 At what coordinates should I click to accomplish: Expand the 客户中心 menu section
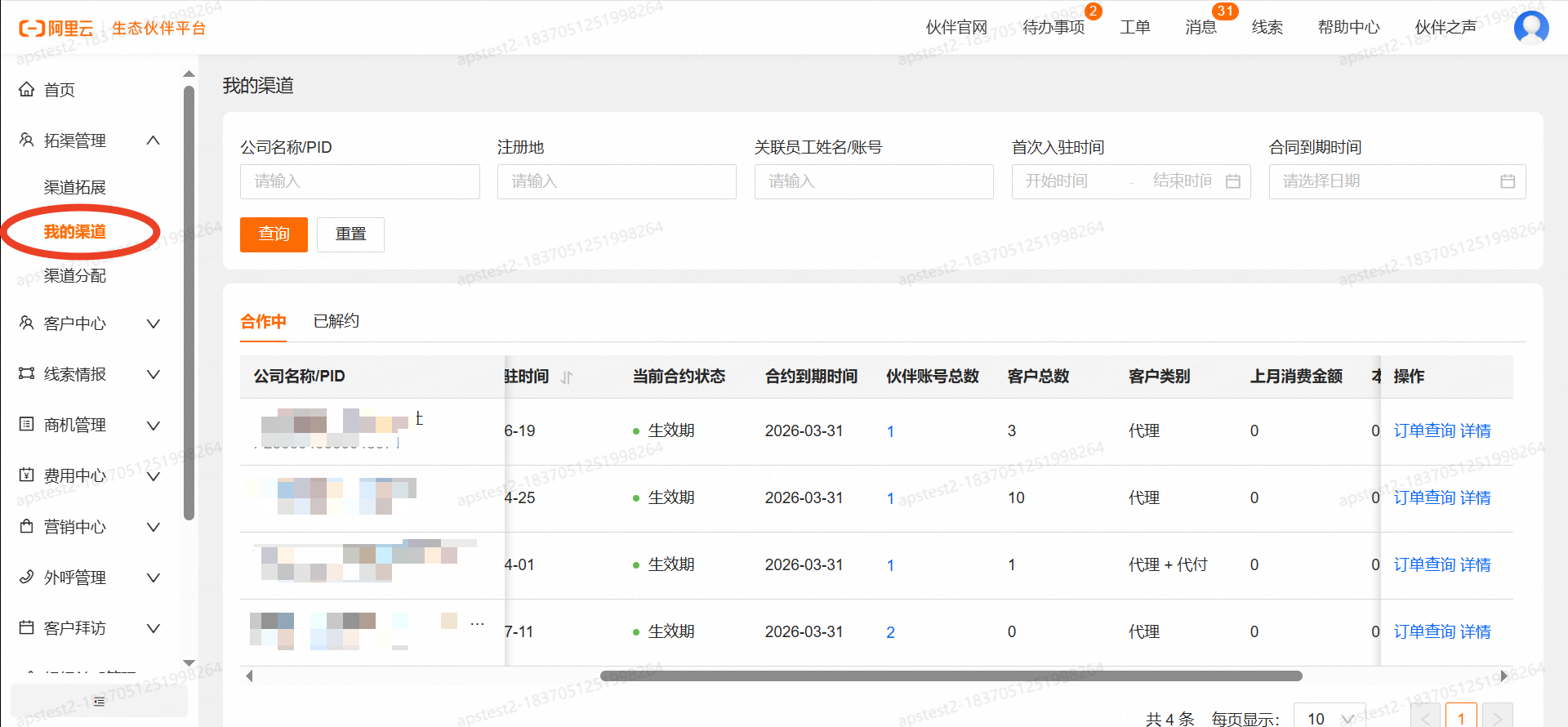pos(153,323)
